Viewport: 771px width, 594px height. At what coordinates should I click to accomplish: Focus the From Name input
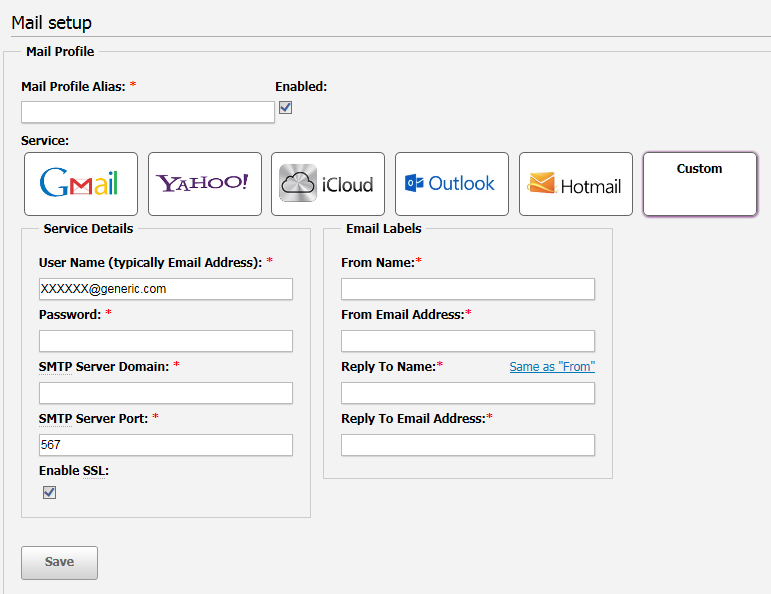pos(468,289)
